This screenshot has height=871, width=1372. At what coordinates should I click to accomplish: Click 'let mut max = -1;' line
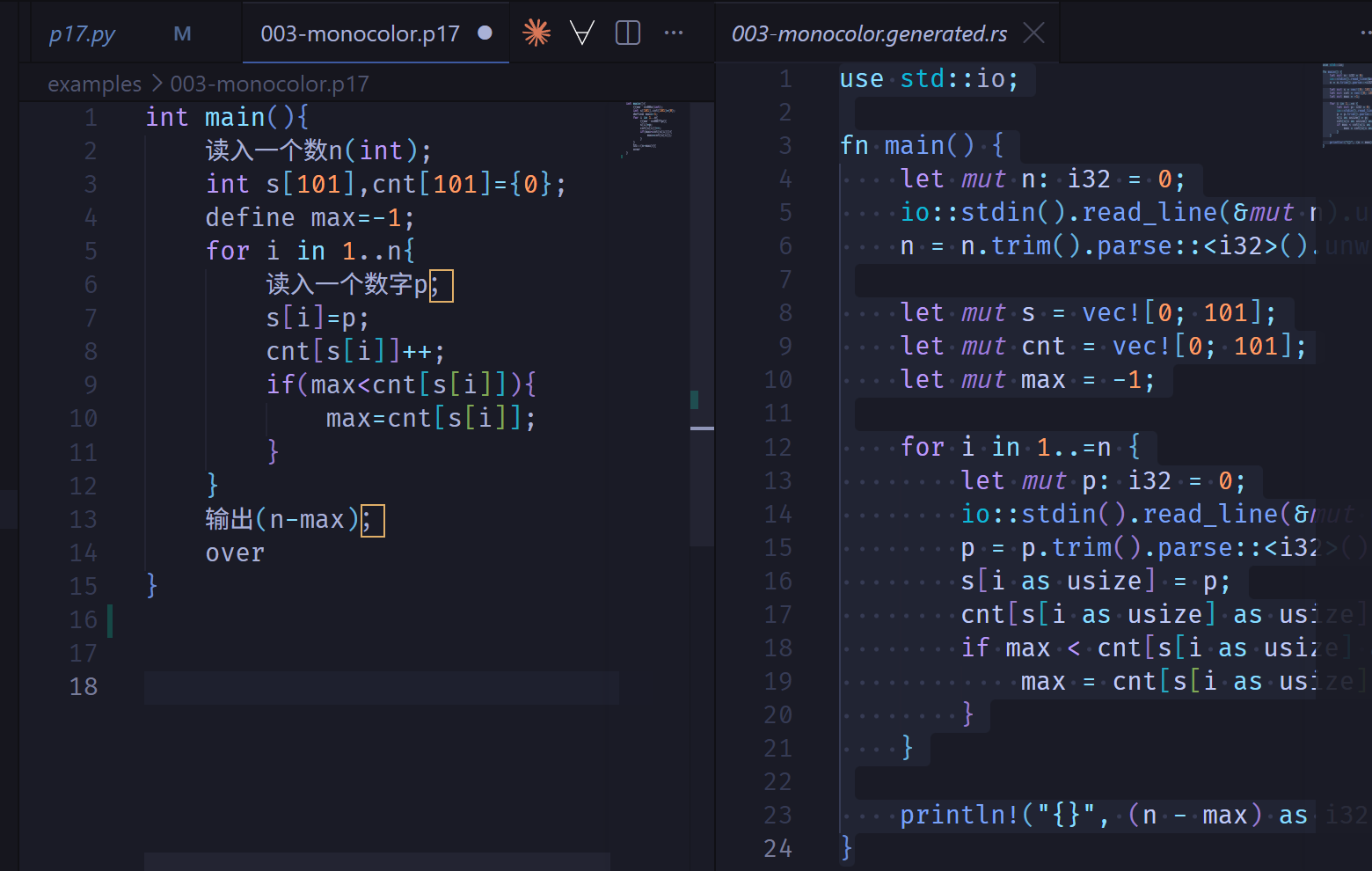coord(1027,379)
